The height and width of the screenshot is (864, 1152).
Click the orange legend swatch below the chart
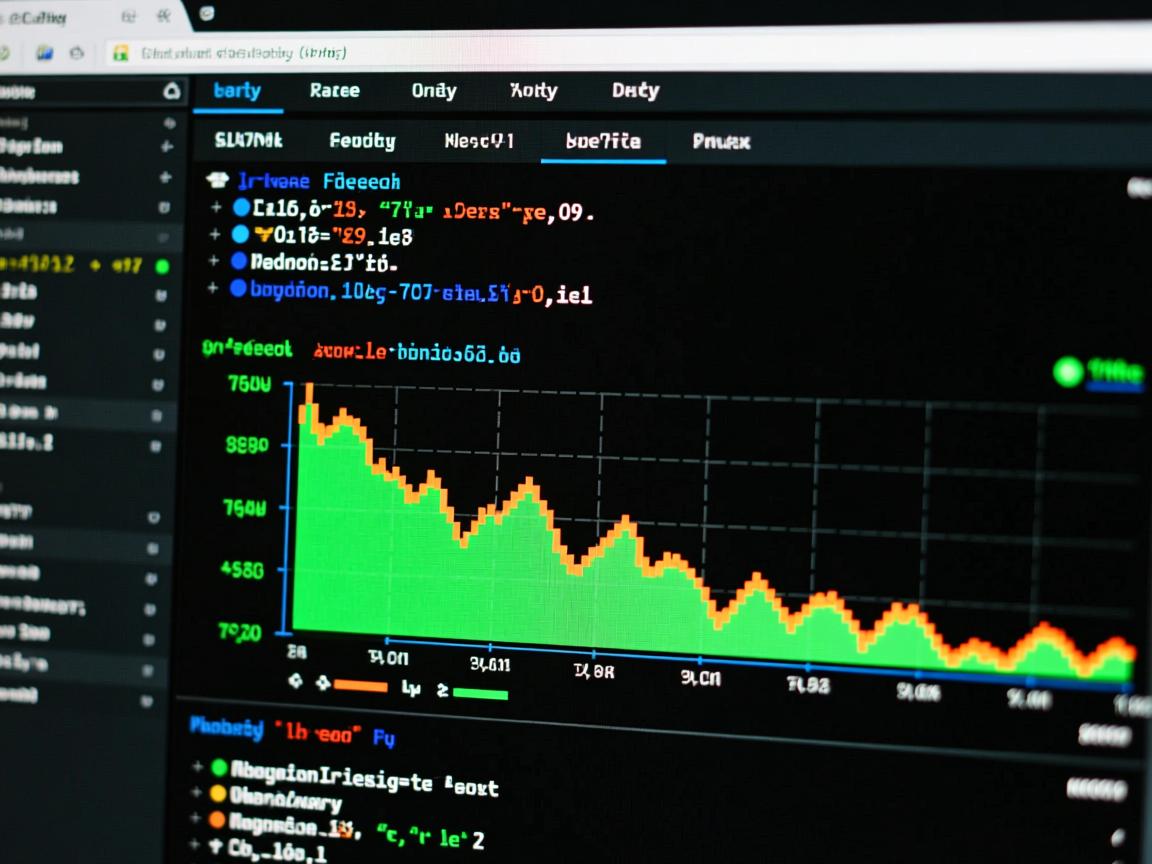(x=360, y=686)
